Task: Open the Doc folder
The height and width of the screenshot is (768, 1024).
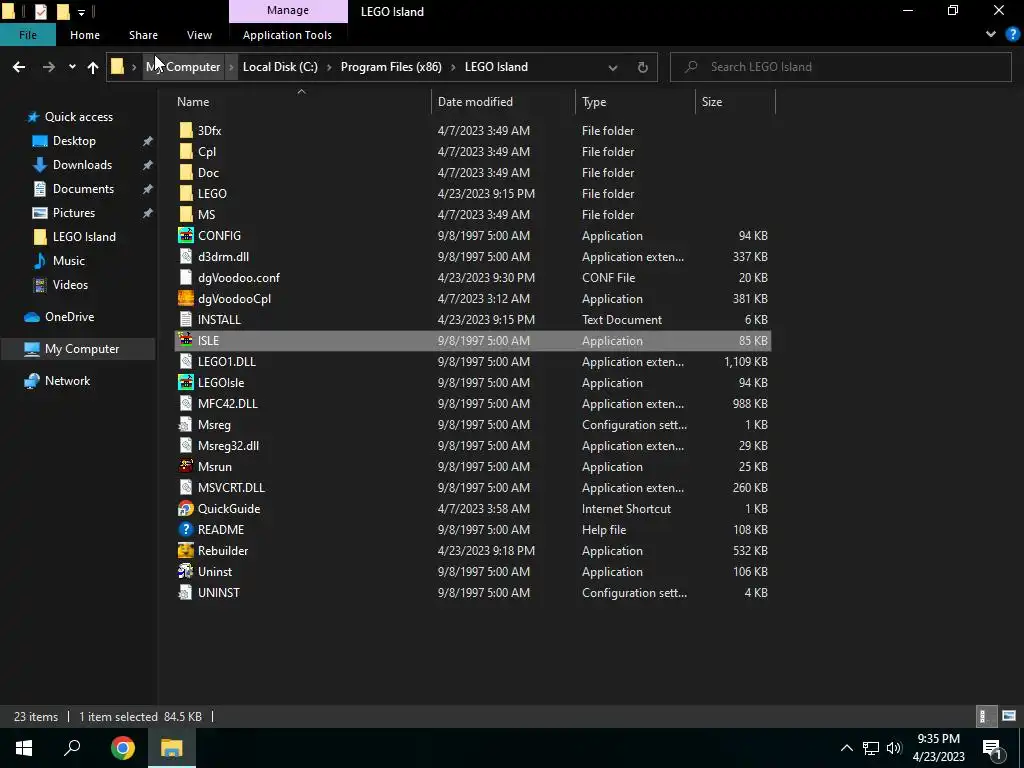Action: coord(208,172)
